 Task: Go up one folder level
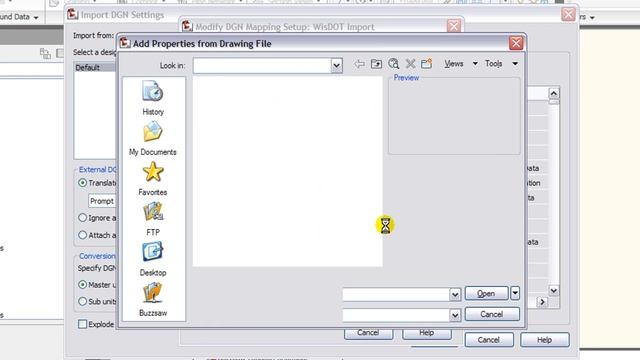[x=376, y=64]
